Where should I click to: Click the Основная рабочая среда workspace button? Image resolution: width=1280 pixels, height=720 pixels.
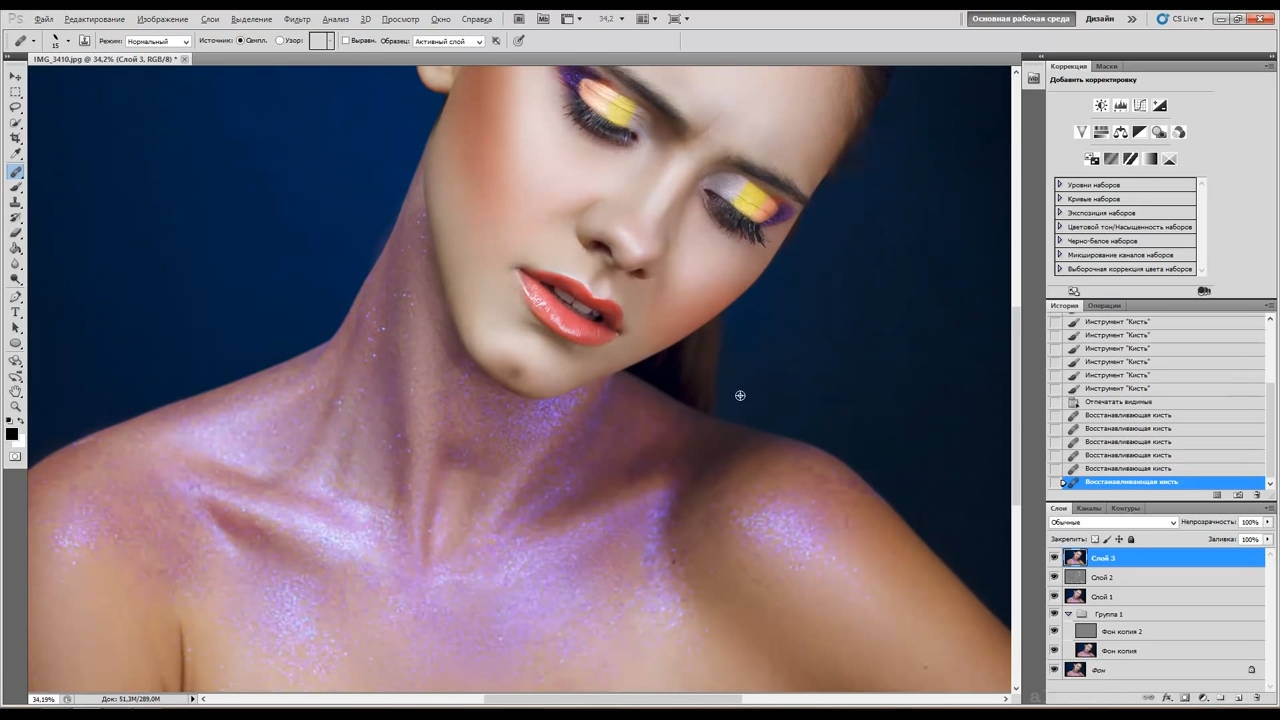1021,19
